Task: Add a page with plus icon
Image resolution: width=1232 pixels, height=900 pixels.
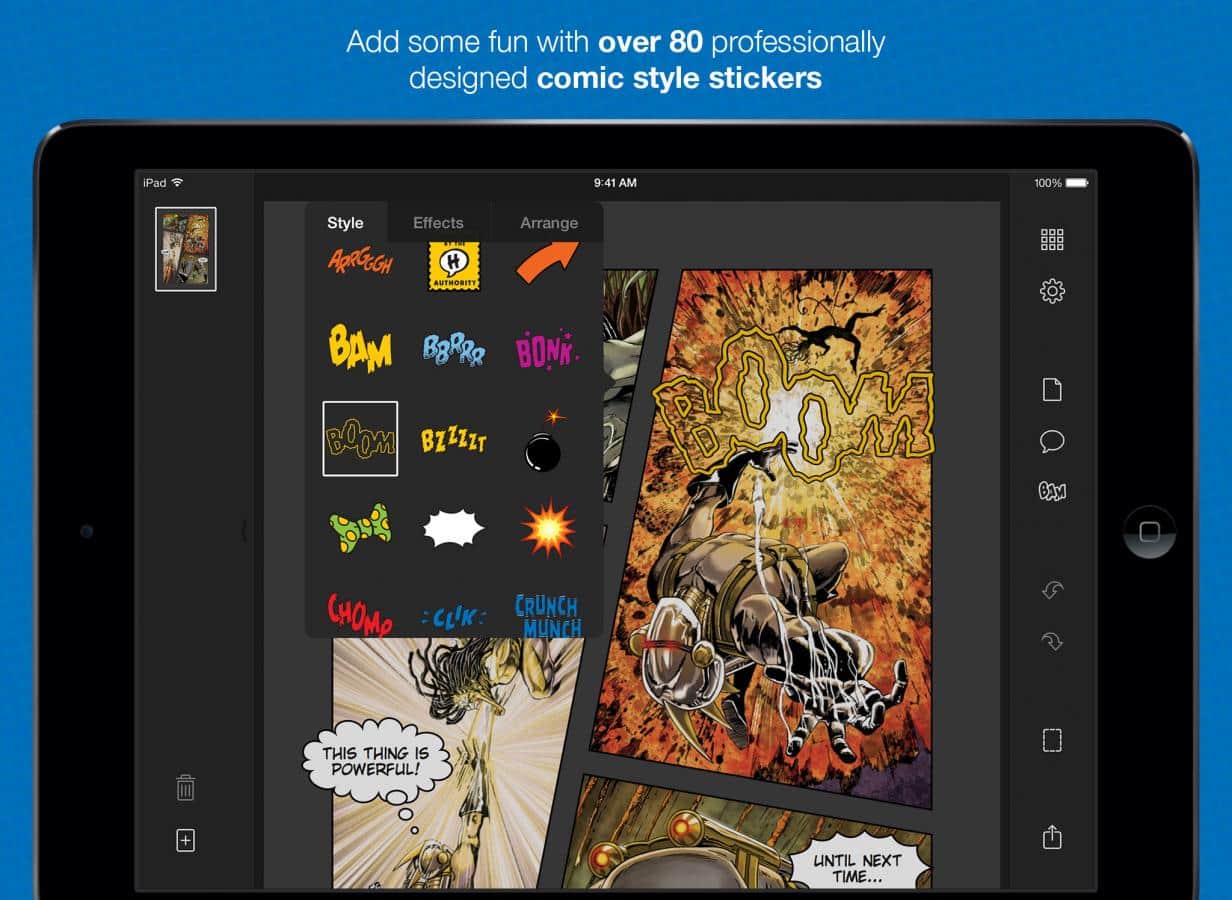Action: tap(186, 841)
